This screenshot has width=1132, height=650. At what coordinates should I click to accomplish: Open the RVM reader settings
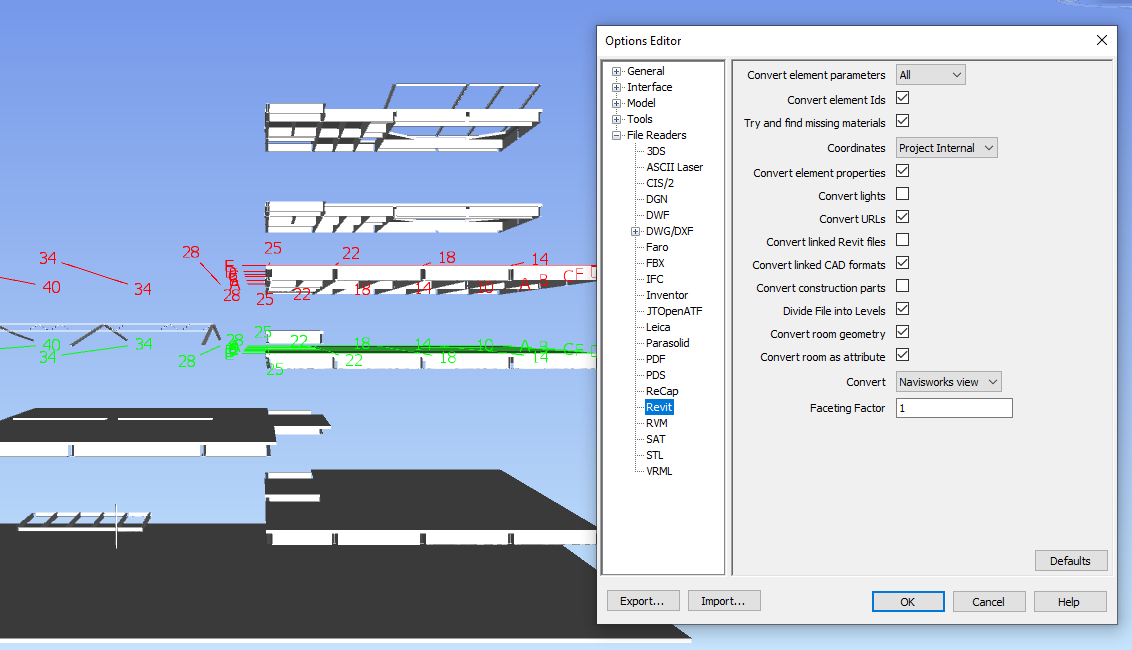click(656, 422)
